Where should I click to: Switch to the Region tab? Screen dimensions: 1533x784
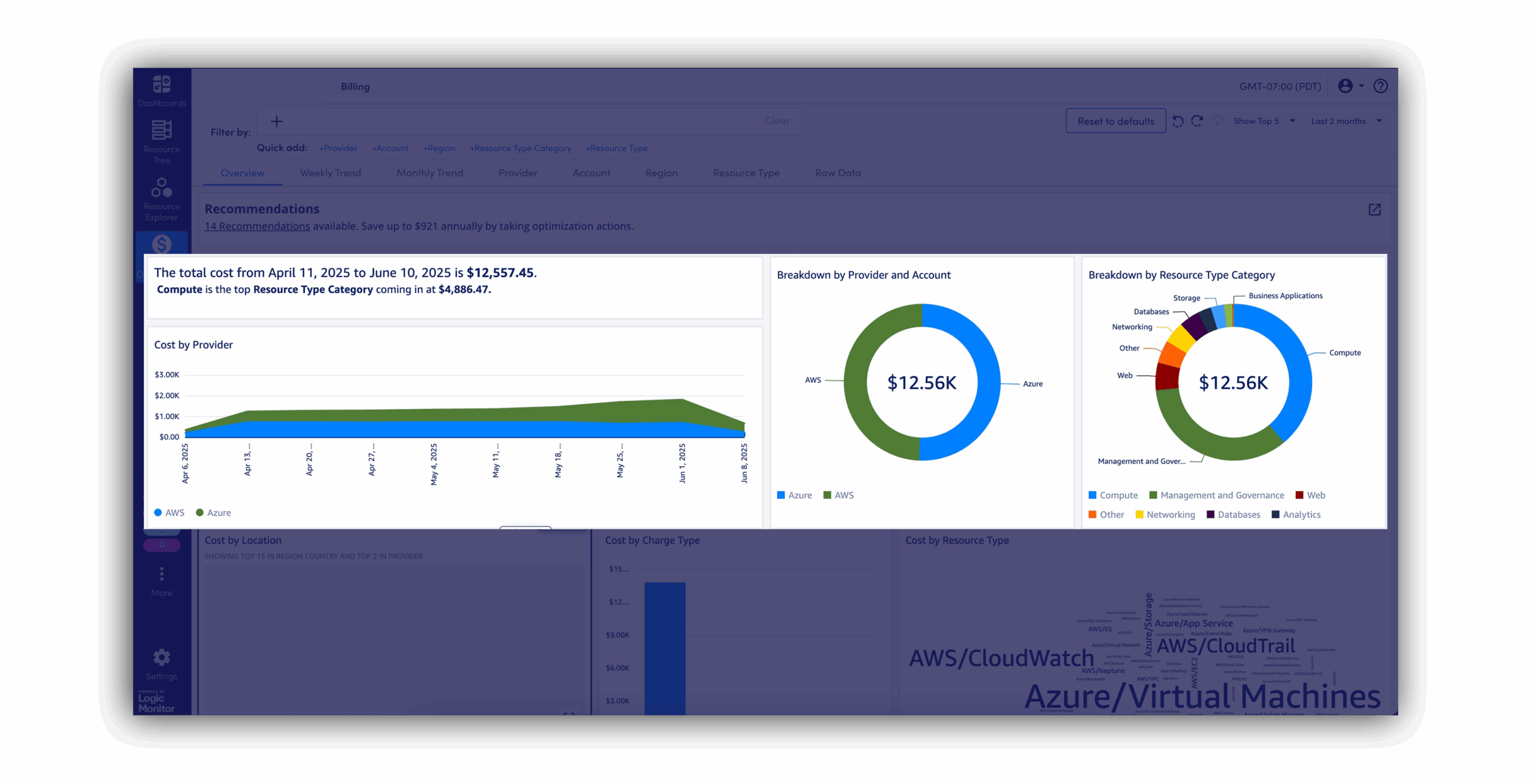tap(662, 173)
